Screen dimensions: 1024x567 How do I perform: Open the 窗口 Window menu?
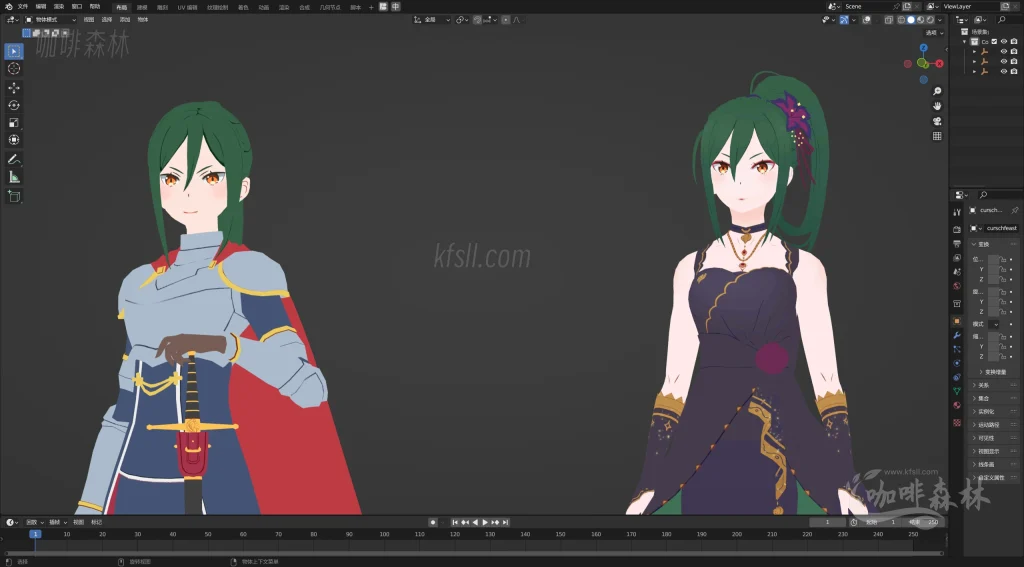coord(76,7)
